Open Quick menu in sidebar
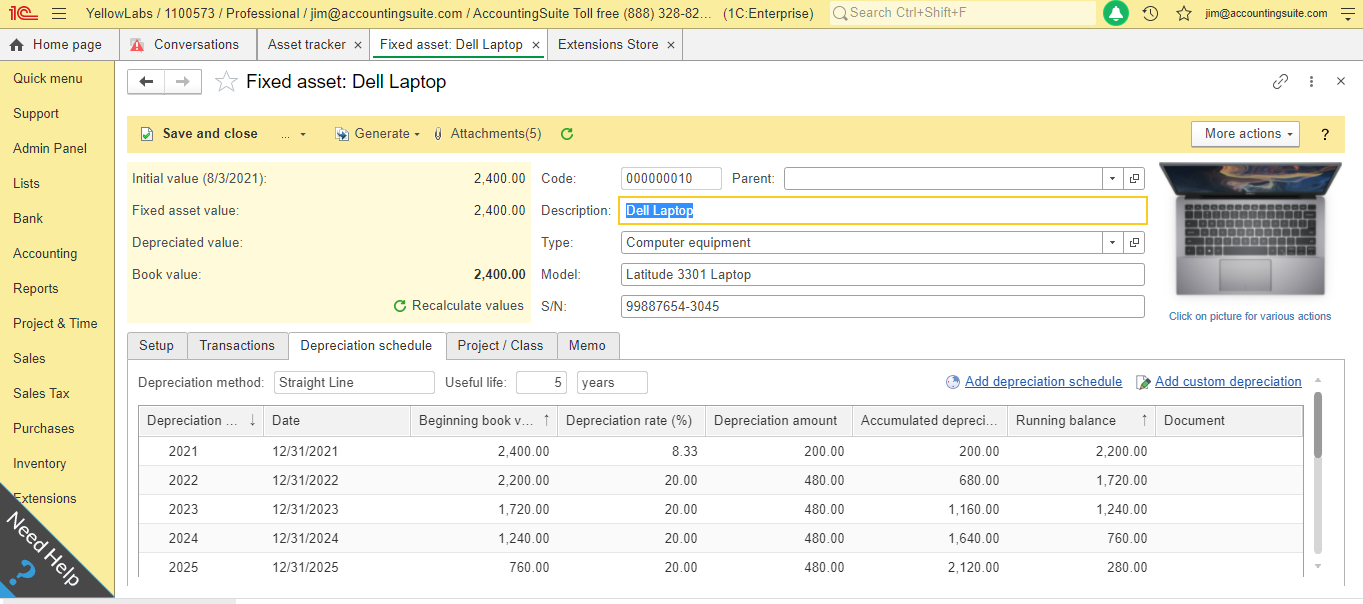The image size is (1363, 604). (48, 79)
